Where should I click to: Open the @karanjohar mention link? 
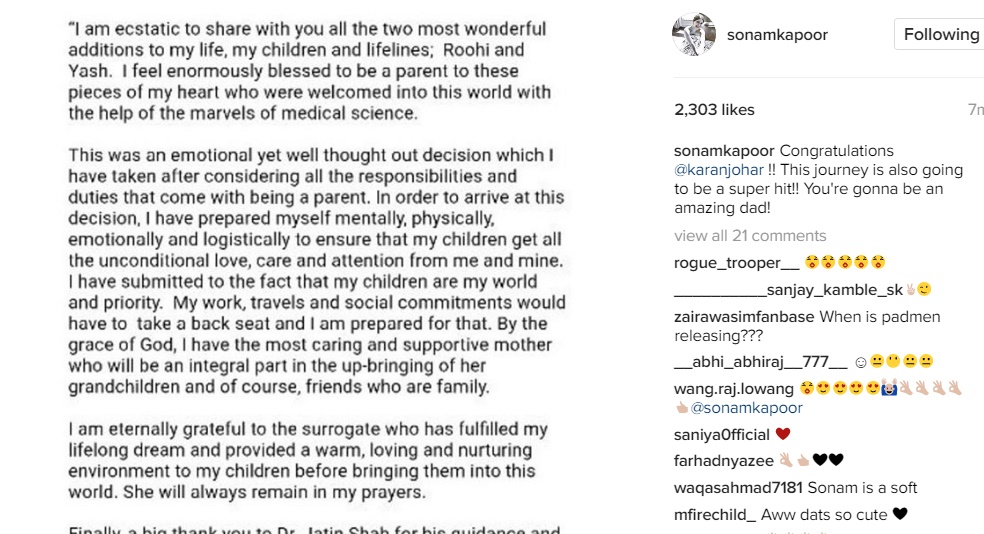(719, 170)
